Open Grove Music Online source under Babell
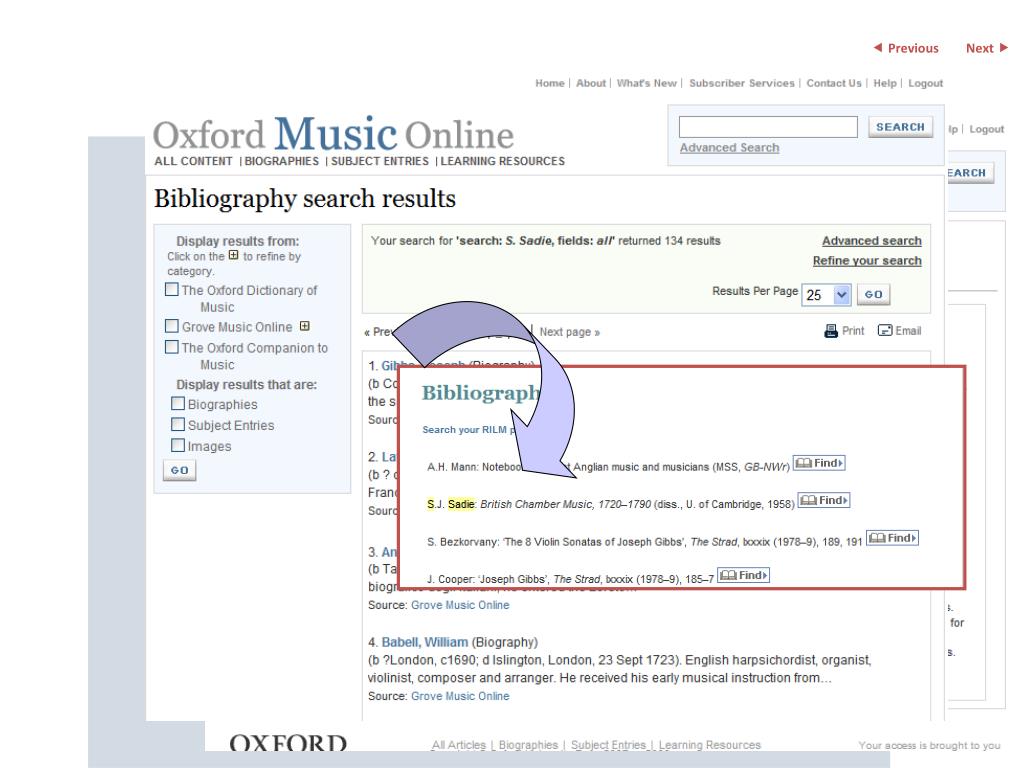Image resolution: width=1024 pixels, height=768 pixels. pyautogui.click(x=460, y=696)
